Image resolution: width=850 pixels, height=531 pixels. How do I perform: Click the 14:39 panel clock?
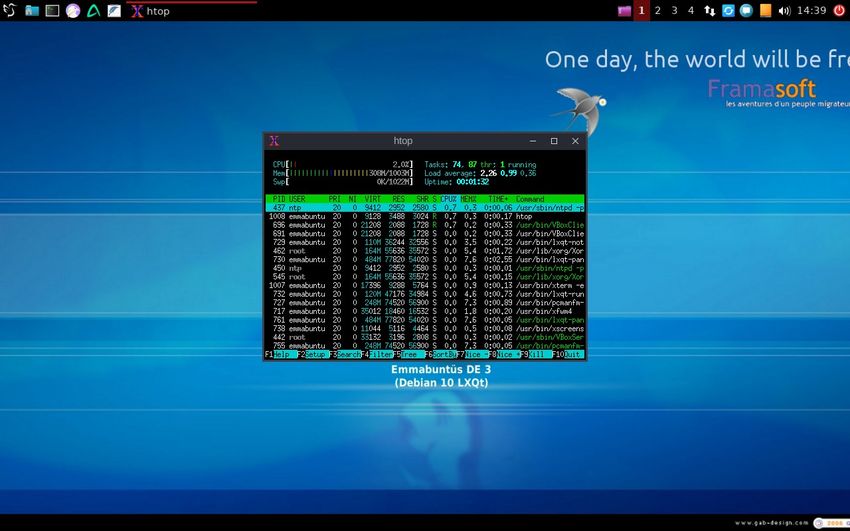(x=812, y=10)
